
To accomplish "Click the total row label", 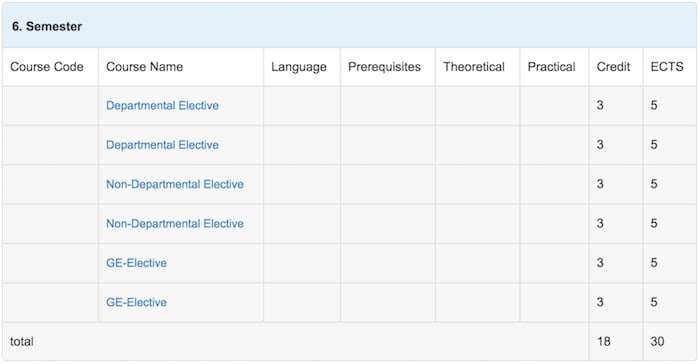I will (22, 341).
